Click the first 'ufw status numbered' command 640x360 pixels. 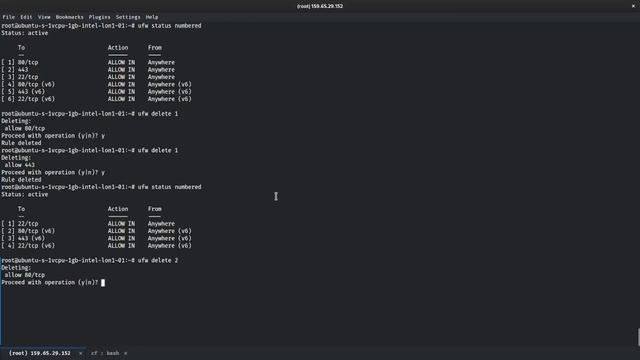click(x=169, y=26)
